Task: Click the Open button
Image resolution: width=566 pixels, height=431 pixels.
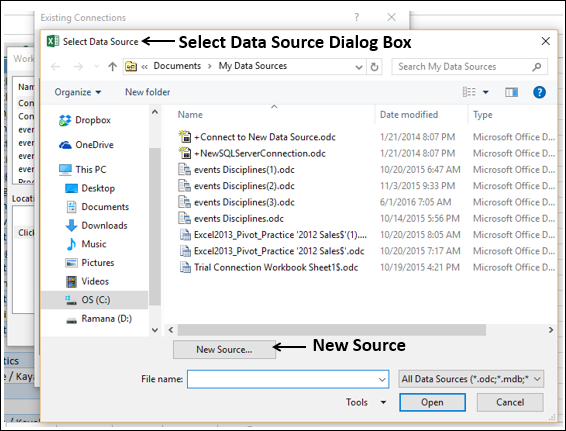Action: (432, 402)
